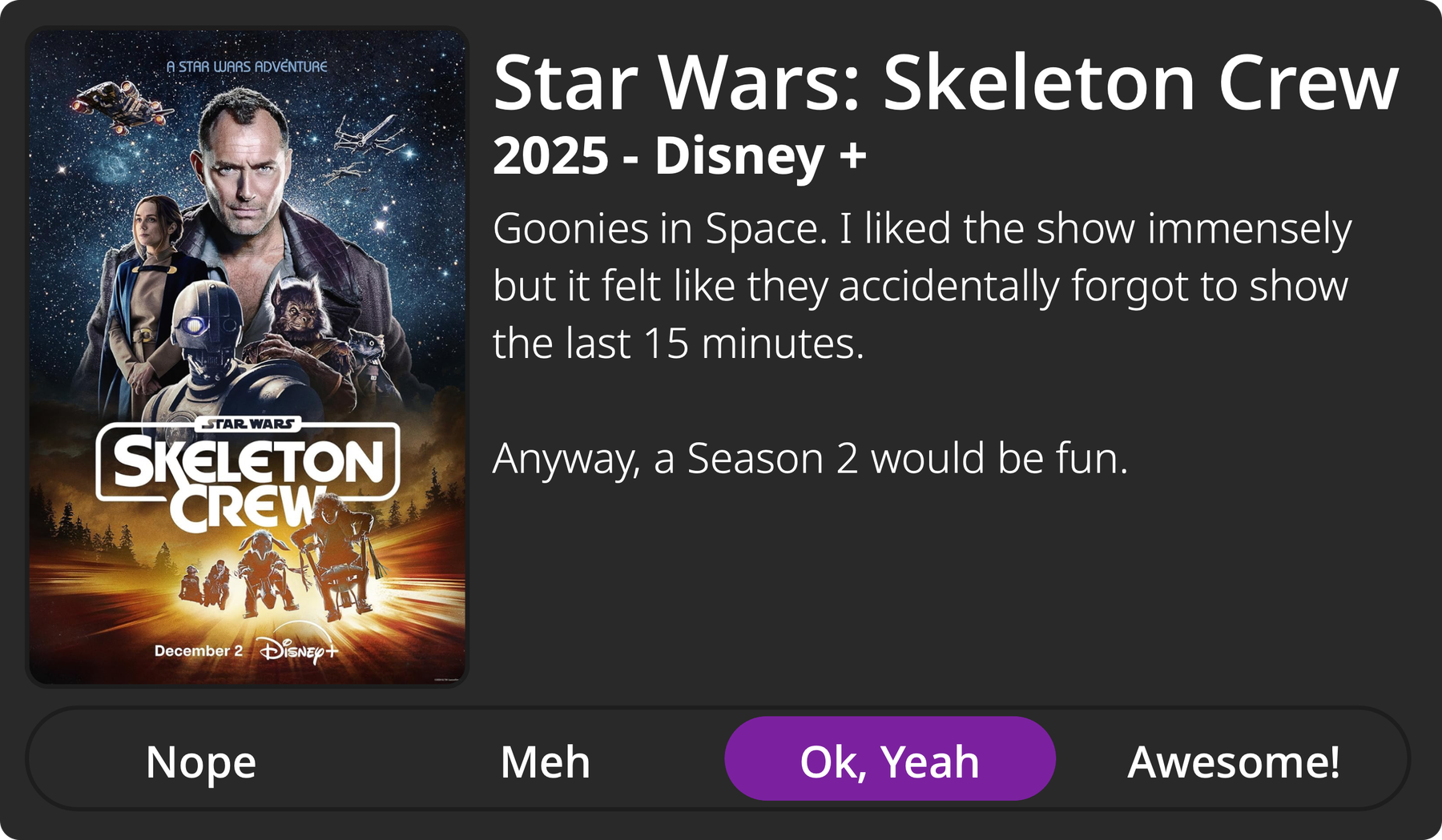Click the Goonies in Space review text
This screenshot has width=1442, height=840.
[x=921, y=286]
